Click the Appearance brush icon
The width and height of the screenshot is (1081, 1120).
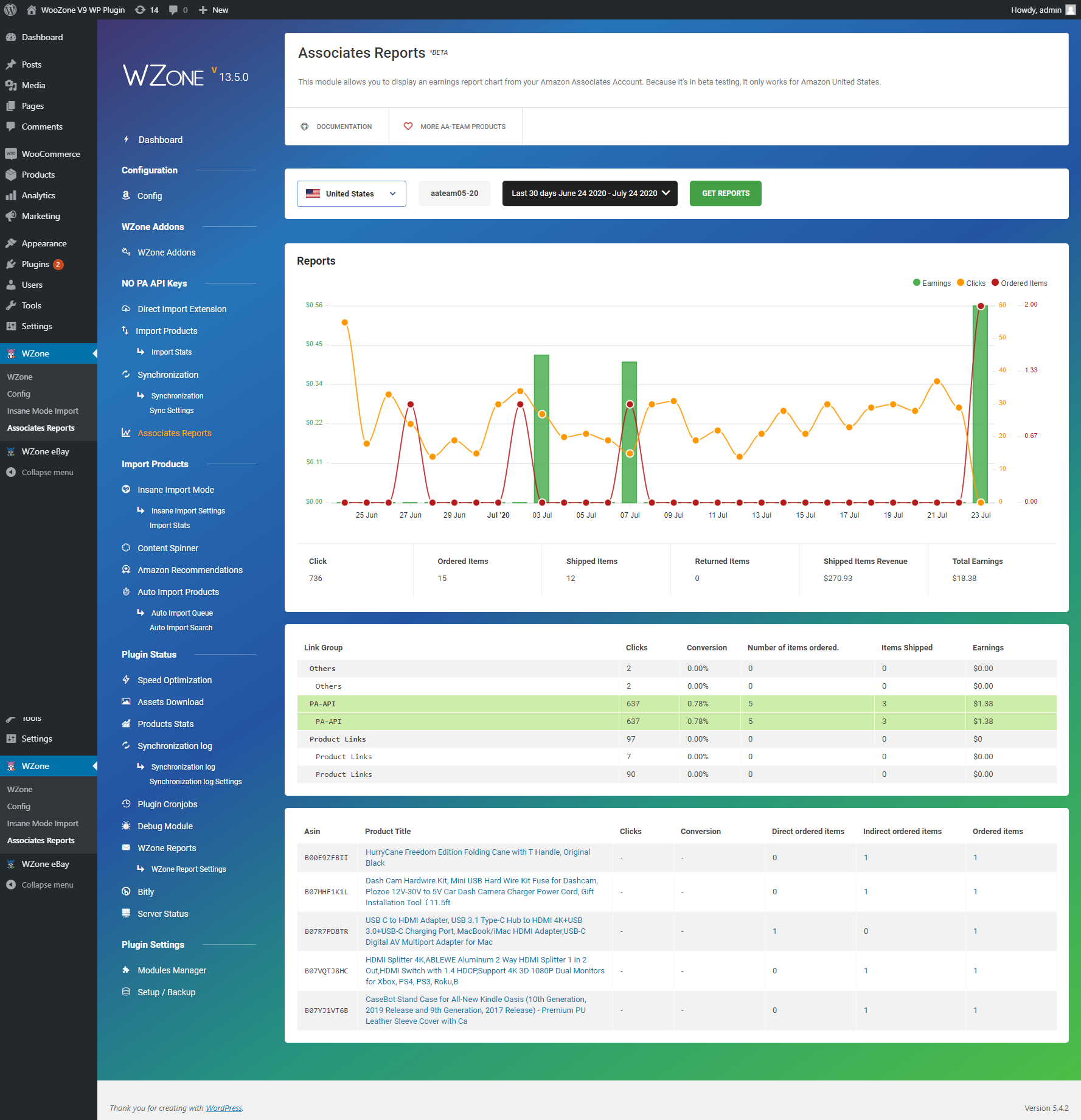coord(11,243)
